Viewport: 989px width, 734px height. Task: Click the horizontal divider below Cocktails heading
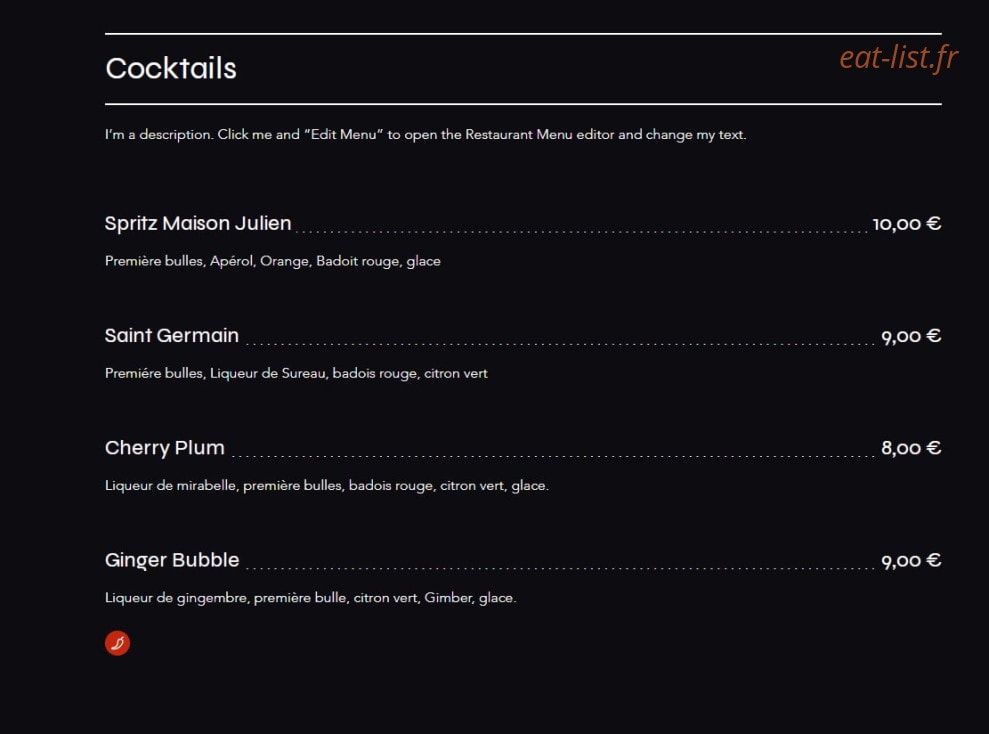pyautogui.click(x=523, y=104)
